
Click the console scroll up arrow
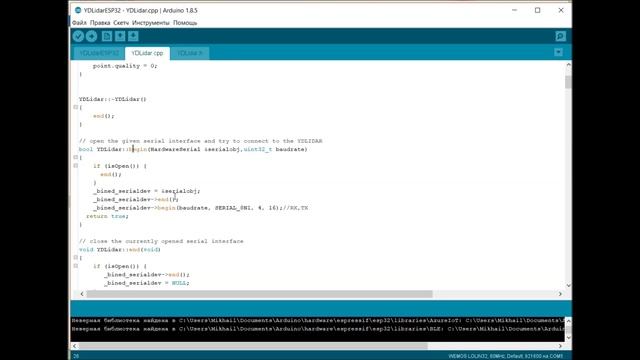(568, 320)
